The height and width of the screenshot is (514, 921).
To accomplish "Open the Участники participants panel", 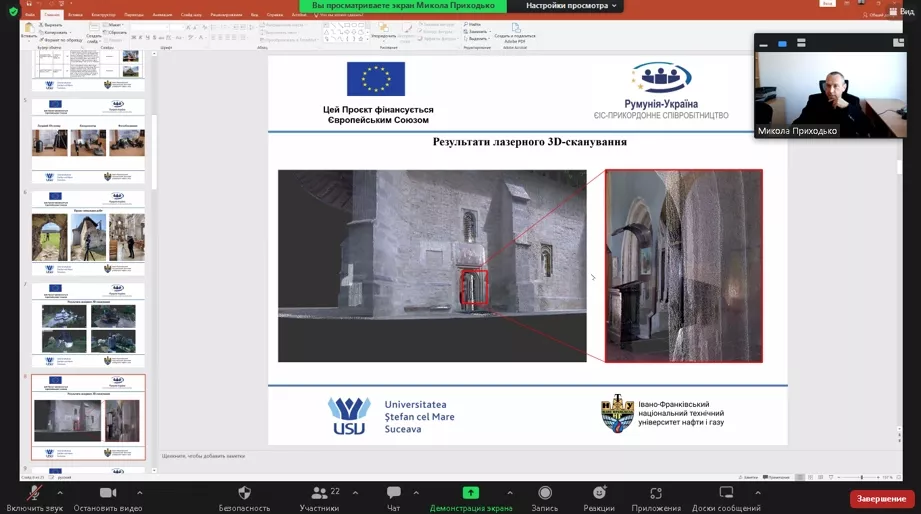I will [319, 493].
